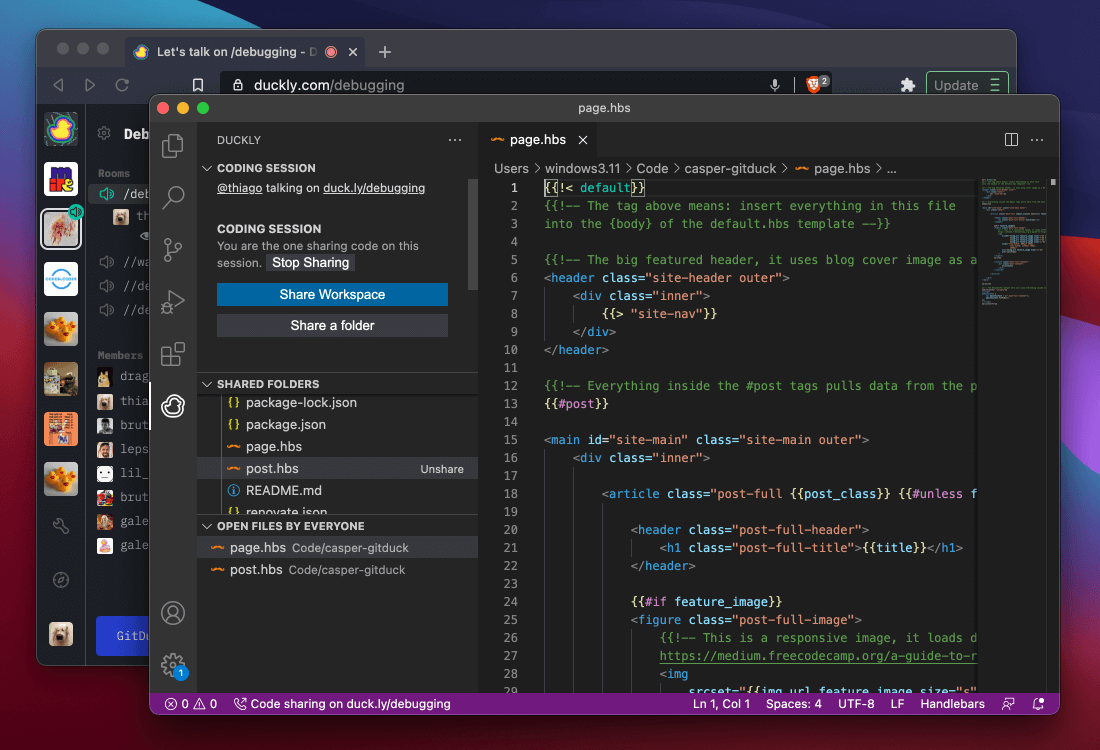This screenshot has height=750, width=1100.
Task: Click the compass explore icon in web sidebar
Action: 61,580
